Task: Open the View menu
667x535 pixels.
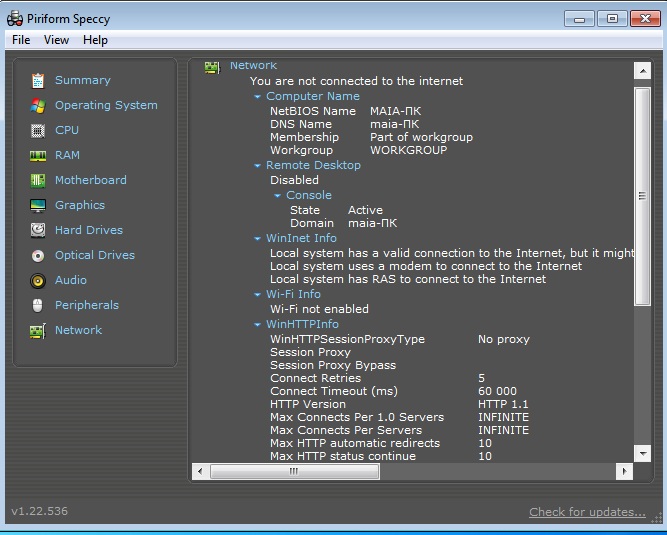Action: 57,40
